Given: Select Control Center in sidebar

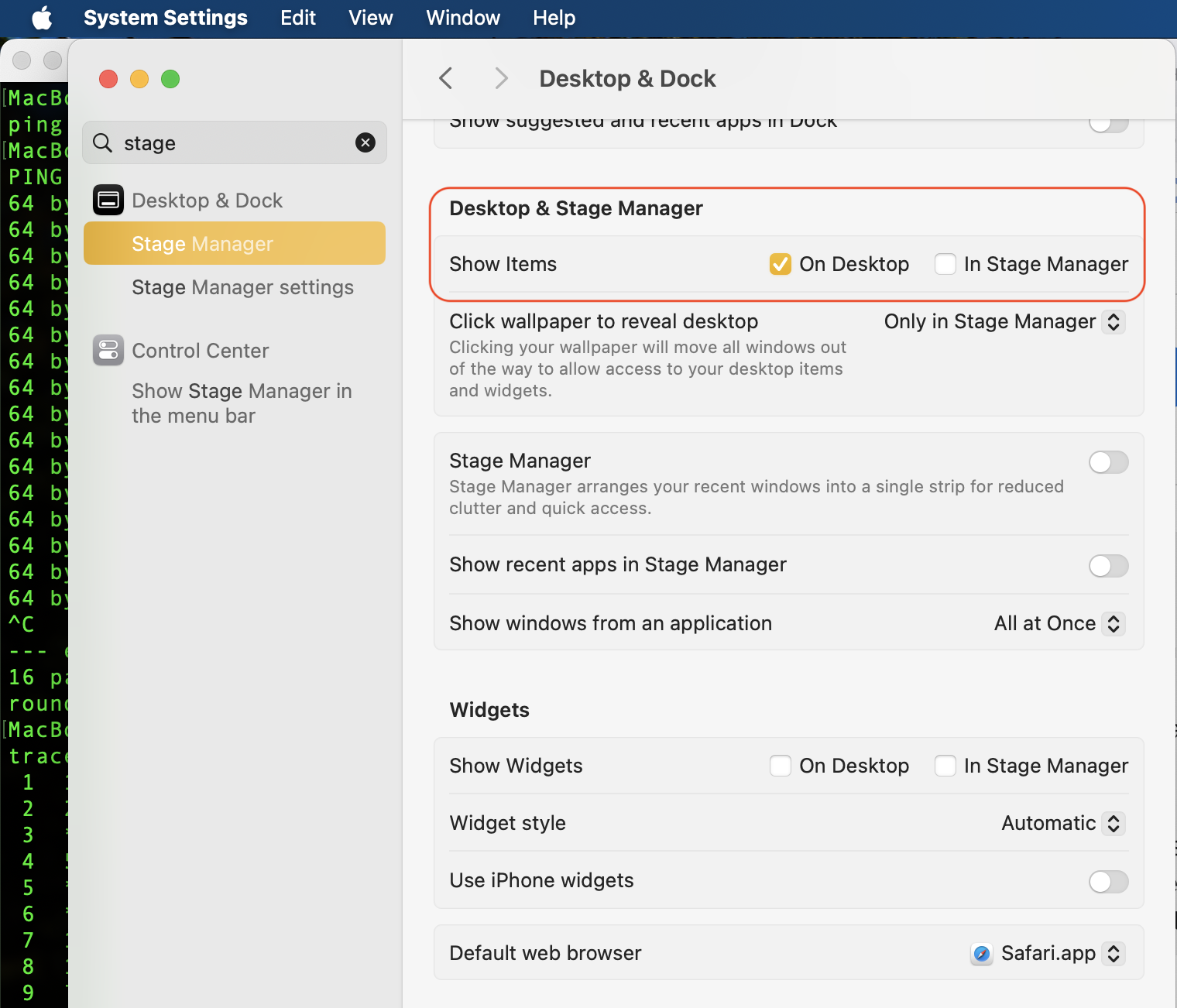Looking at the screenshot, I should pos(201,351).
